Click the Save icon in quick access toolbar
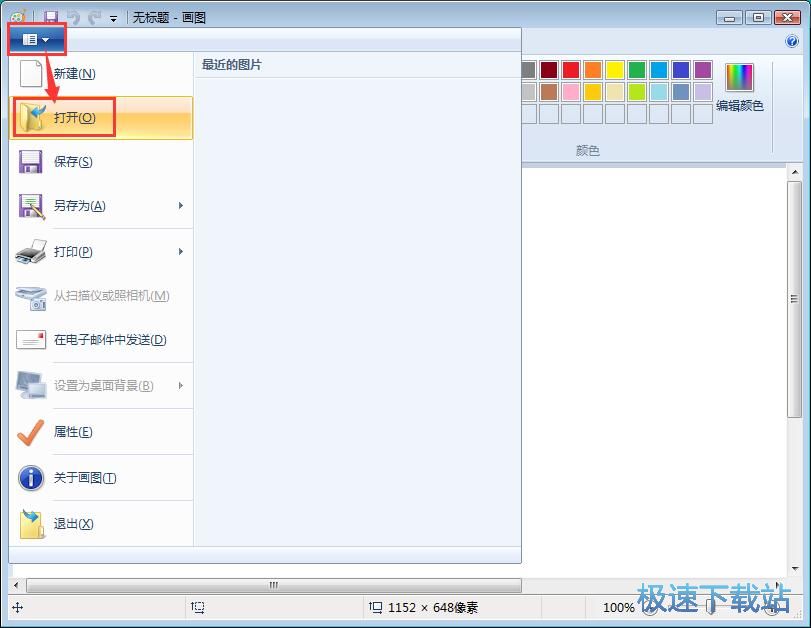The height and width of the screenshot is (628, 811). click(51, 17)
